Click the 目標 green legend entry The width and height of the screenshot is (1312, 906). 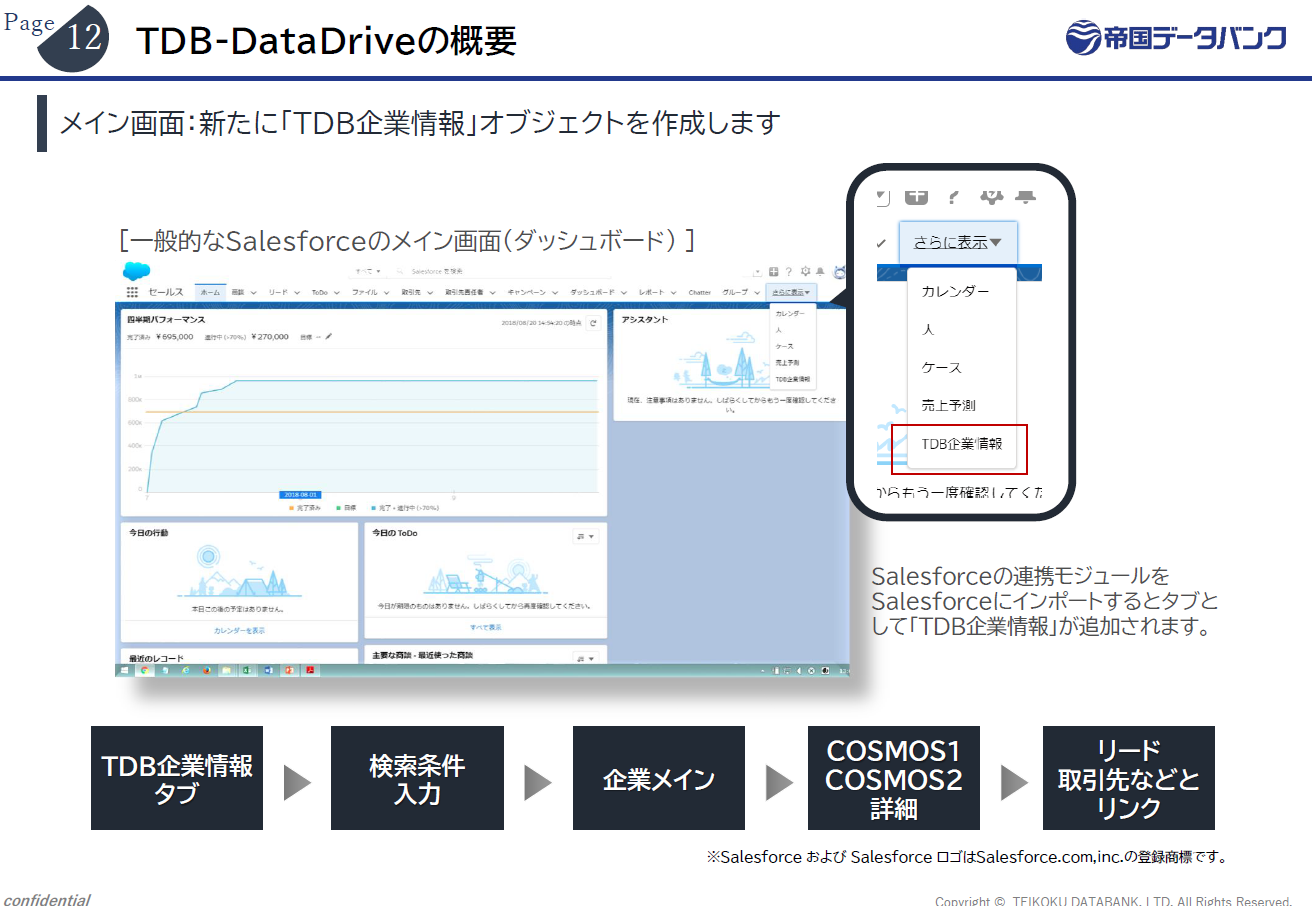(346, 508)
